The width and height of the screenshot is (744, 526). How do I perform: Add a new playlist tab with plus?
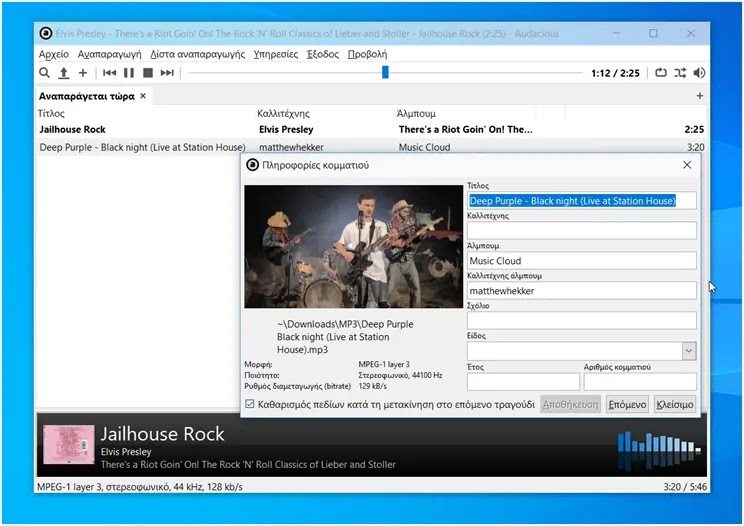click(699, 96)
